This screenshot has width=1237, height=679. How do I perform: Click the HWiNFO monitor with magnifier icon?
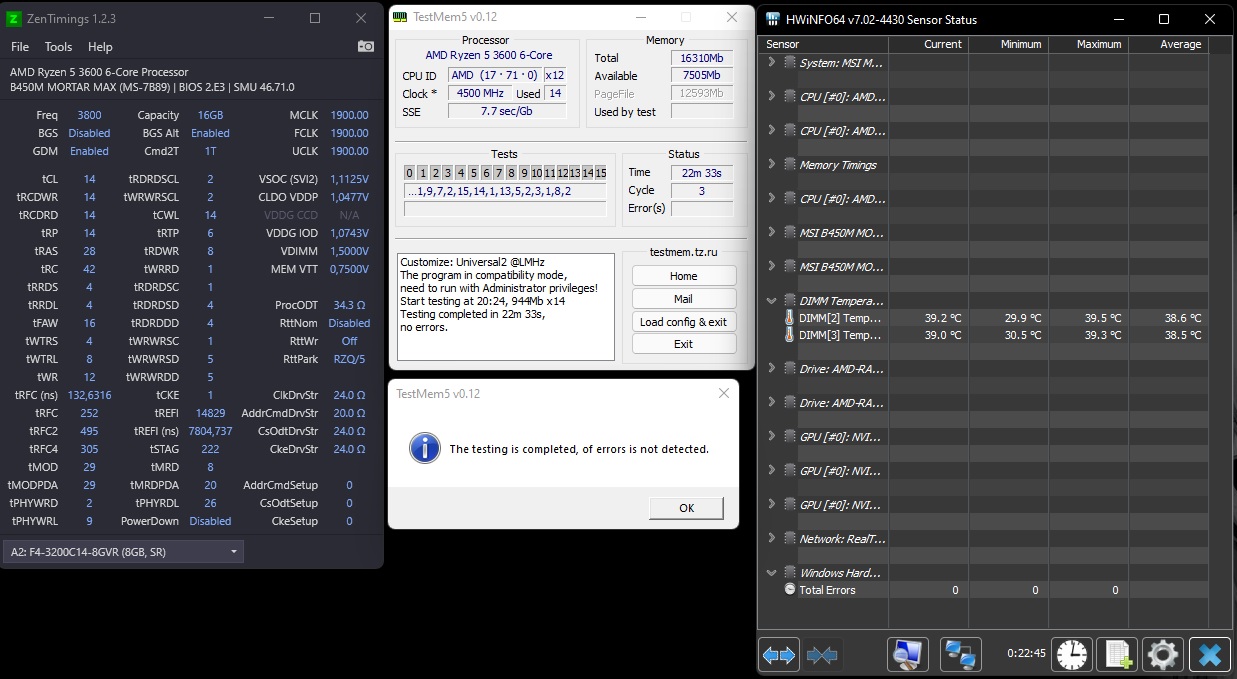point(908,655)
